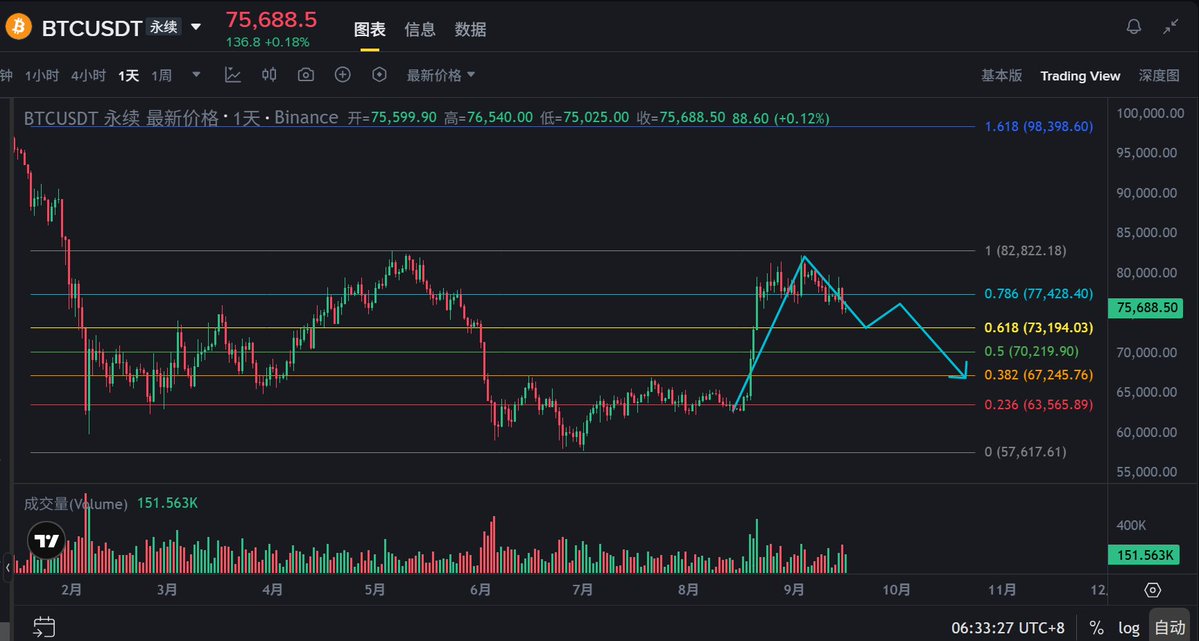Click the BTCUSDT symbol name in header

[x=92, y=28]
